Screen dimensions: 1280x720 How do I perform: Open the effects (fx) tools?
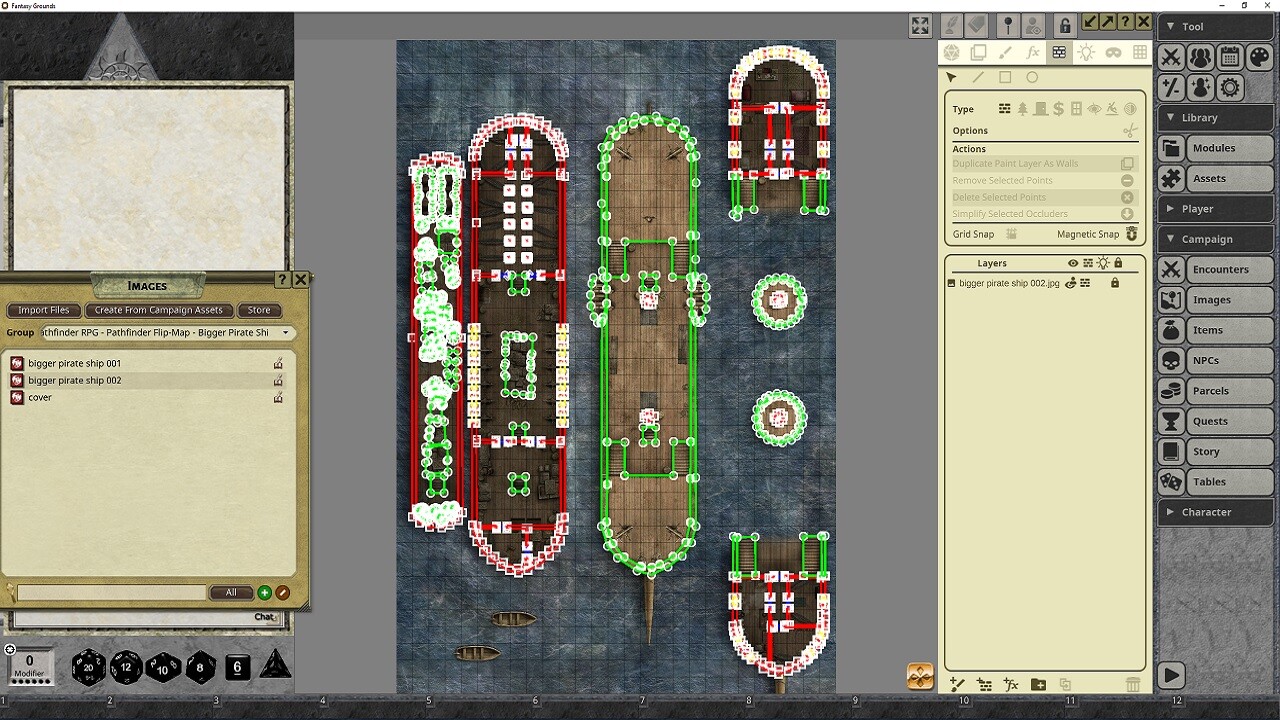coord(1033,52)
